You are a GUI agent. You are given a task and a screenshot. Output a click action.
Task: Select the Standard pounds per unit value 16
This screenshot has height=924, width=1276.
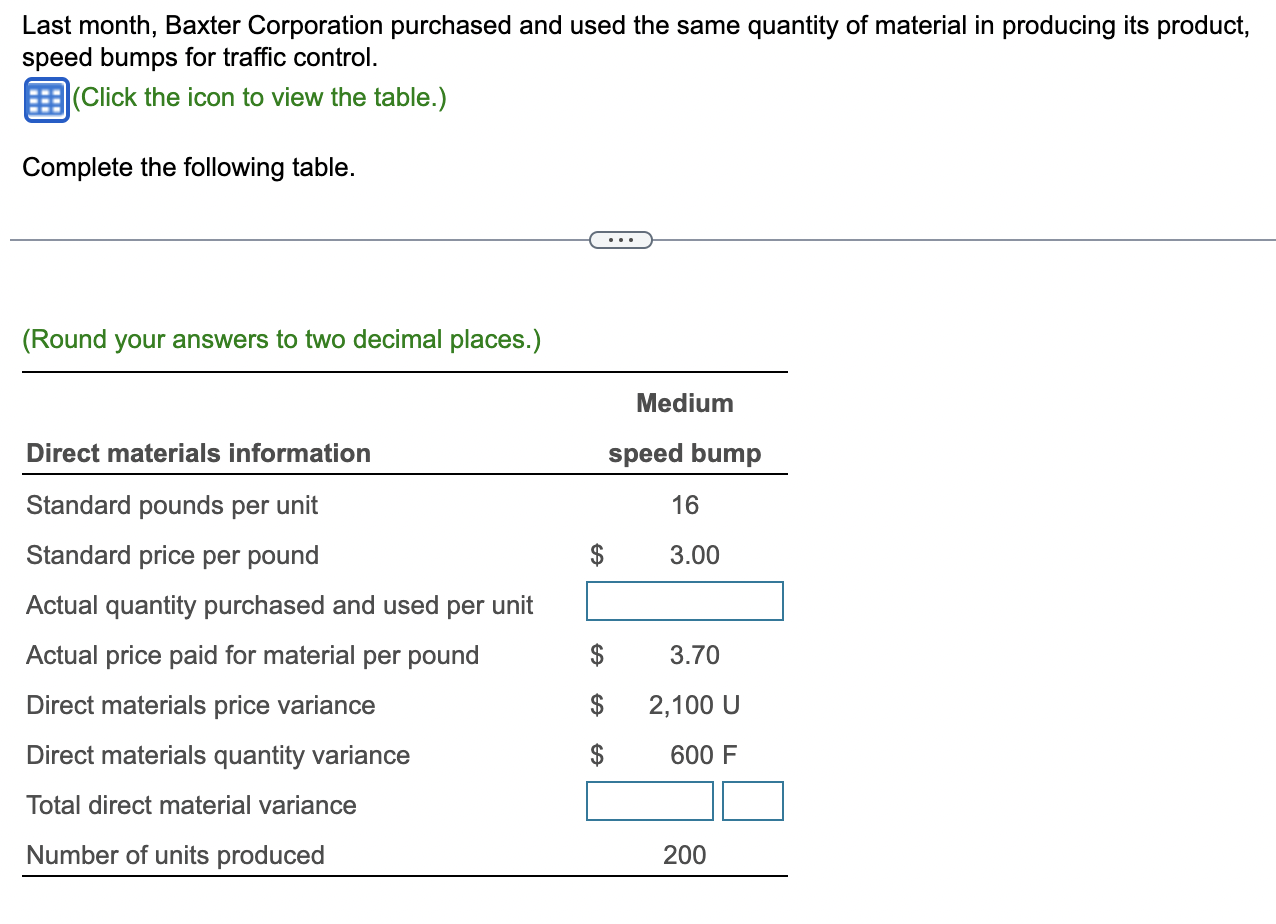684,505
